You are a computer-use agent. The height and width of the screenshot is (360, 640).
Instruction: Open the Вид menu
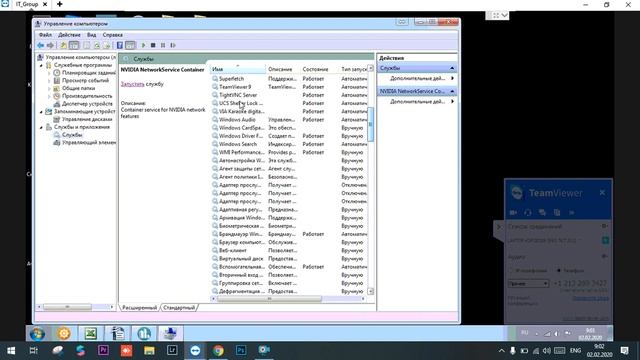pos(91,35)
